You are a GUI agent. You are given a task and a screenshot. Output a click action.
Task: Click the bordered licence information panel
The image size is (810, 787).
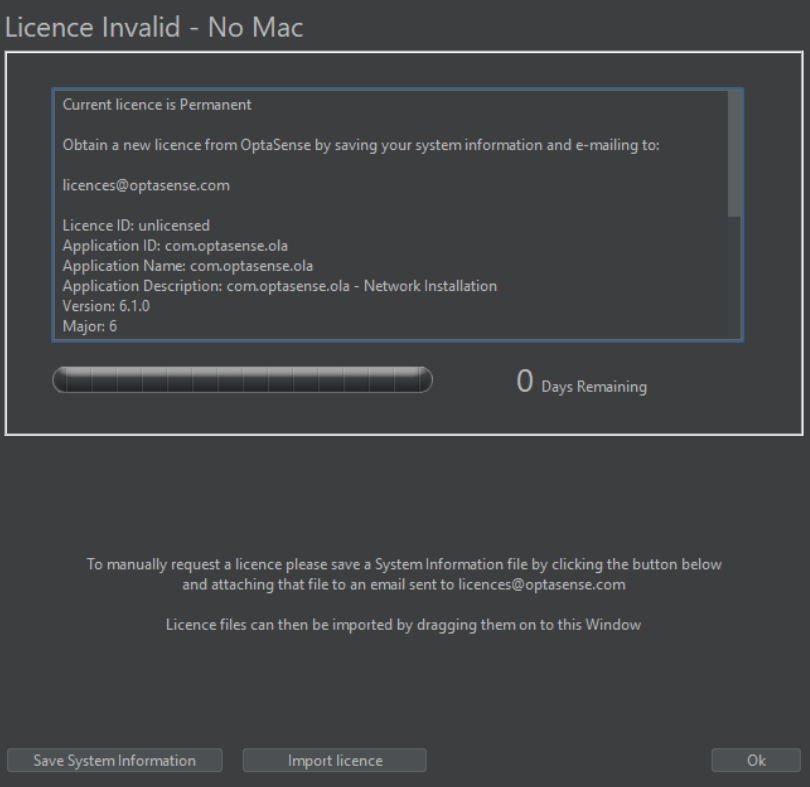(x=405, y=245)
